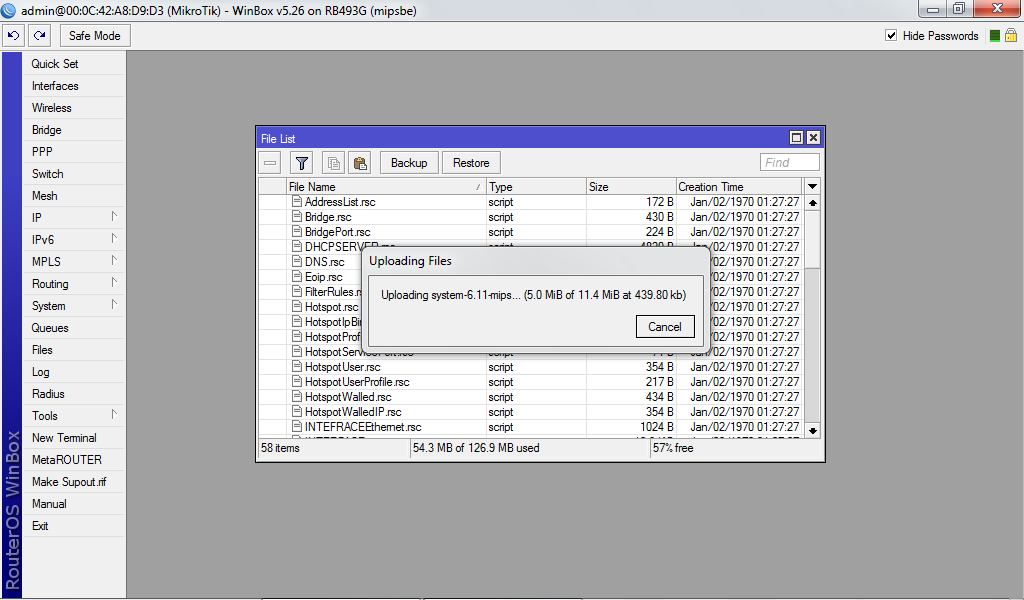Click the HotspotUser.rsc file icon

[x=296, y=367]
